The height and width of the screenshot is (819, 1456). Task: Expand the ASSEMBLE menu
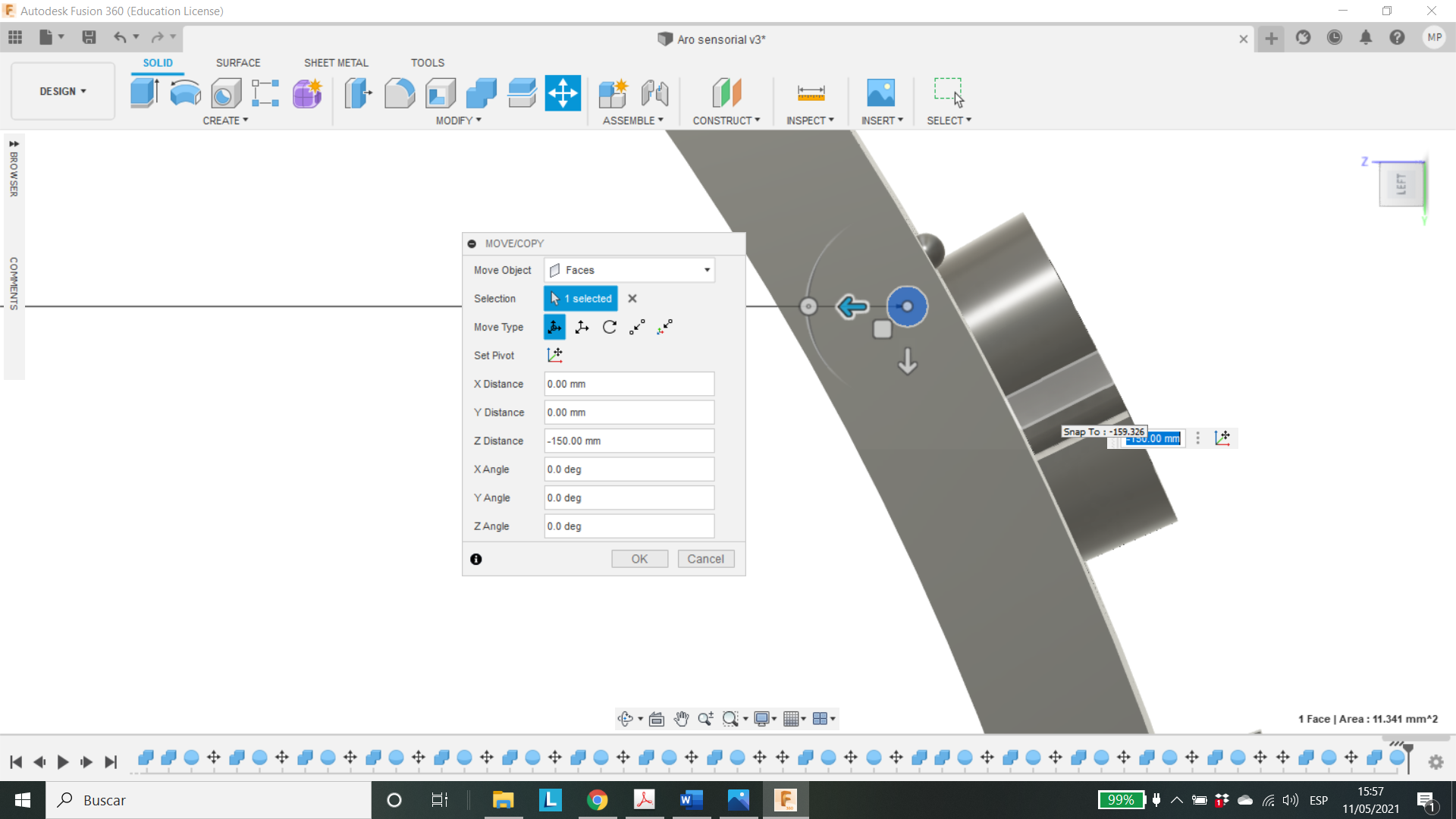[632, 121]
